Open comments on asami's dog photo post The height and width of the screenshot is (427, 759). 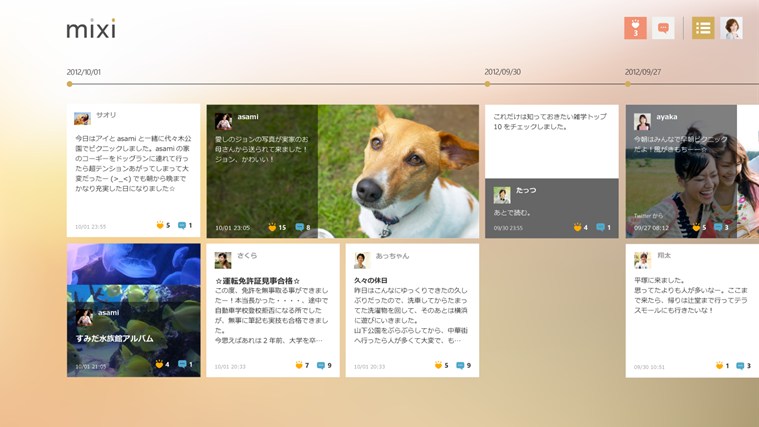click(x=299, y=227)
